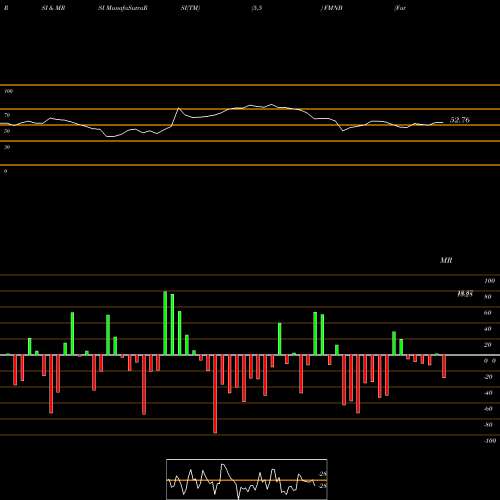The width and height of the screenshot is (500, 500).
Task: Click the last red bar at the chart's right end
Action: (444, 366)
